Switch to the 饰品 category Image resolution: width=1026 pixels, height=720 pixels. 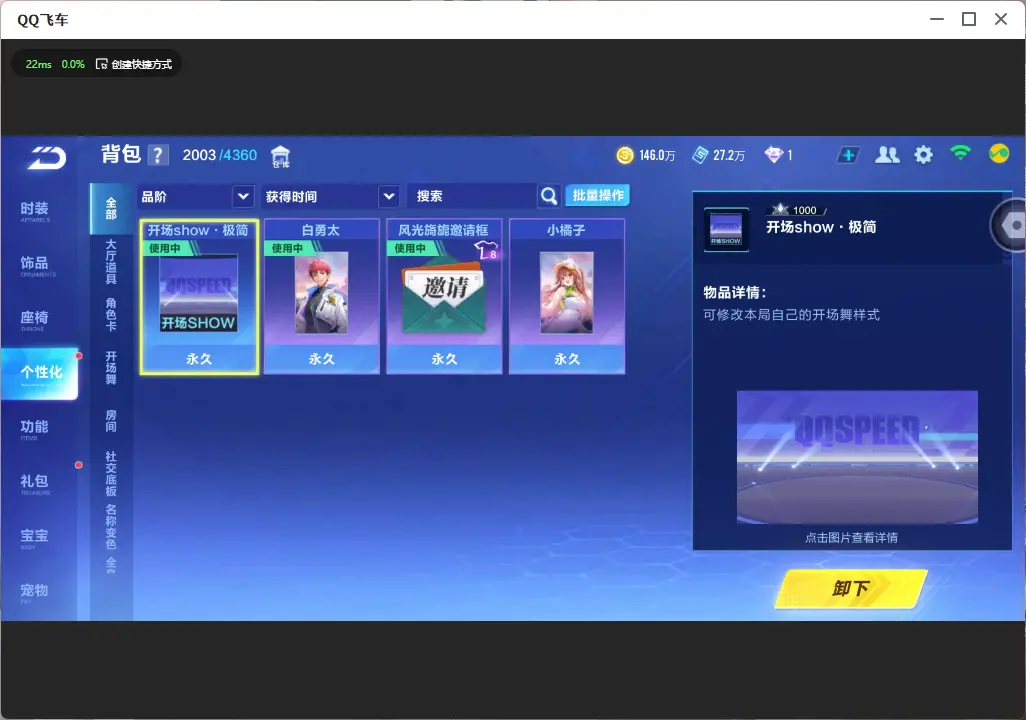click(x=35, y=265)
